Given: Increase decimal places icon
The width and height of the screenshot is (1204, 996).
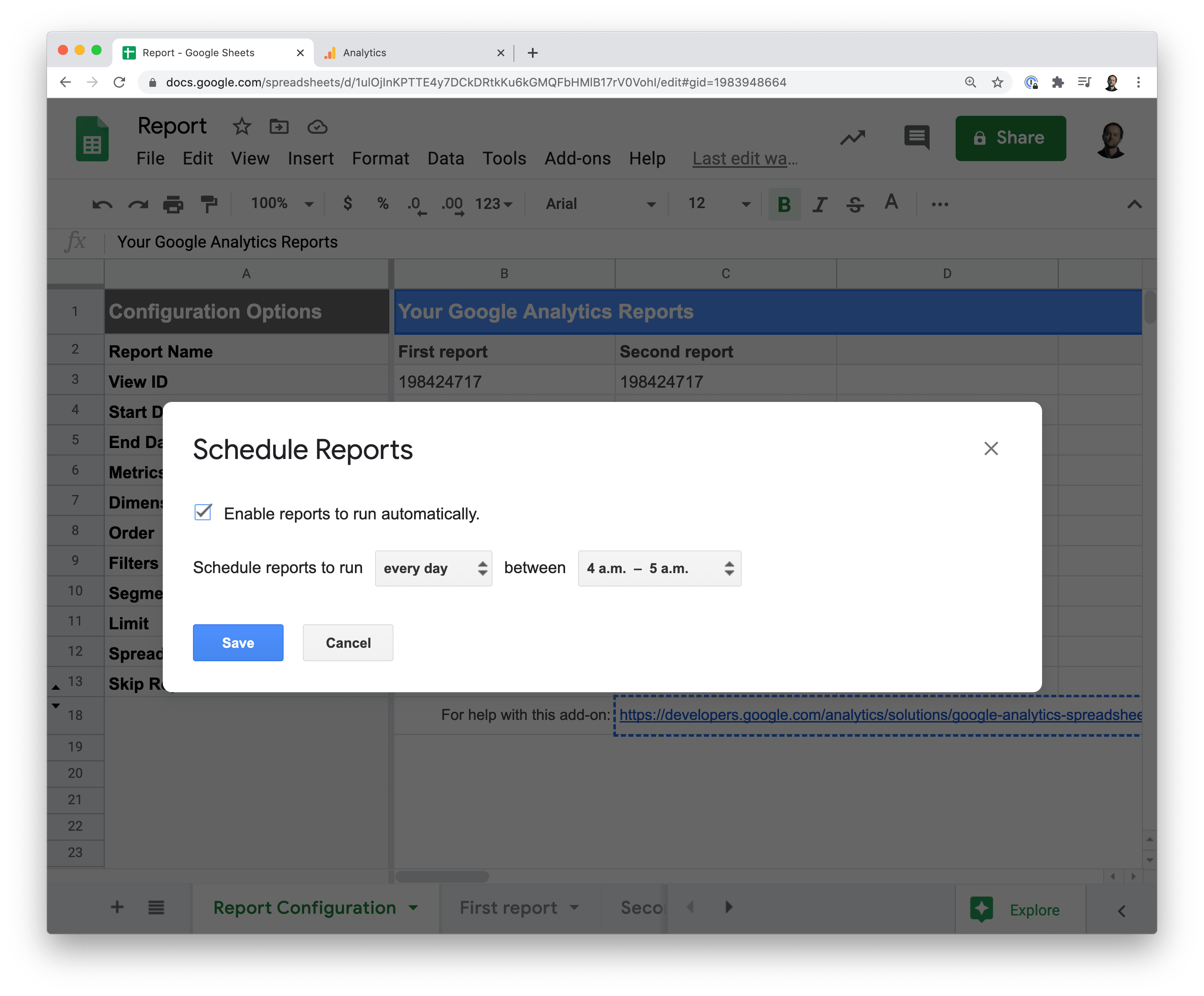Looking at the screenshot, I should 452,205.
